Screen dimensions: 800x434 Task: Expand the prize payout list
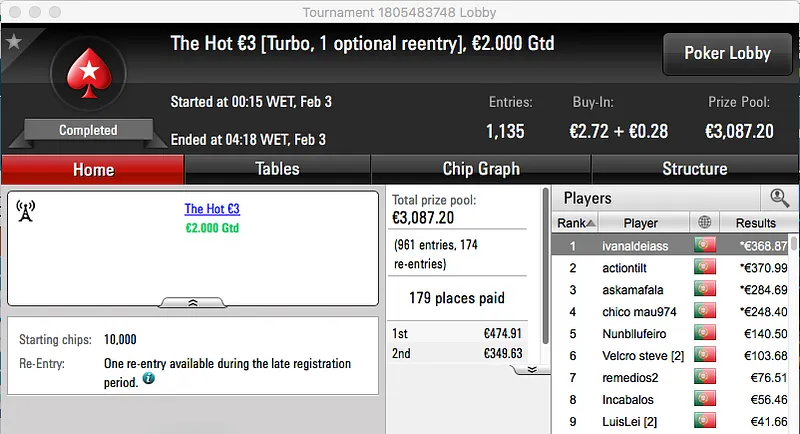point(532,368)
